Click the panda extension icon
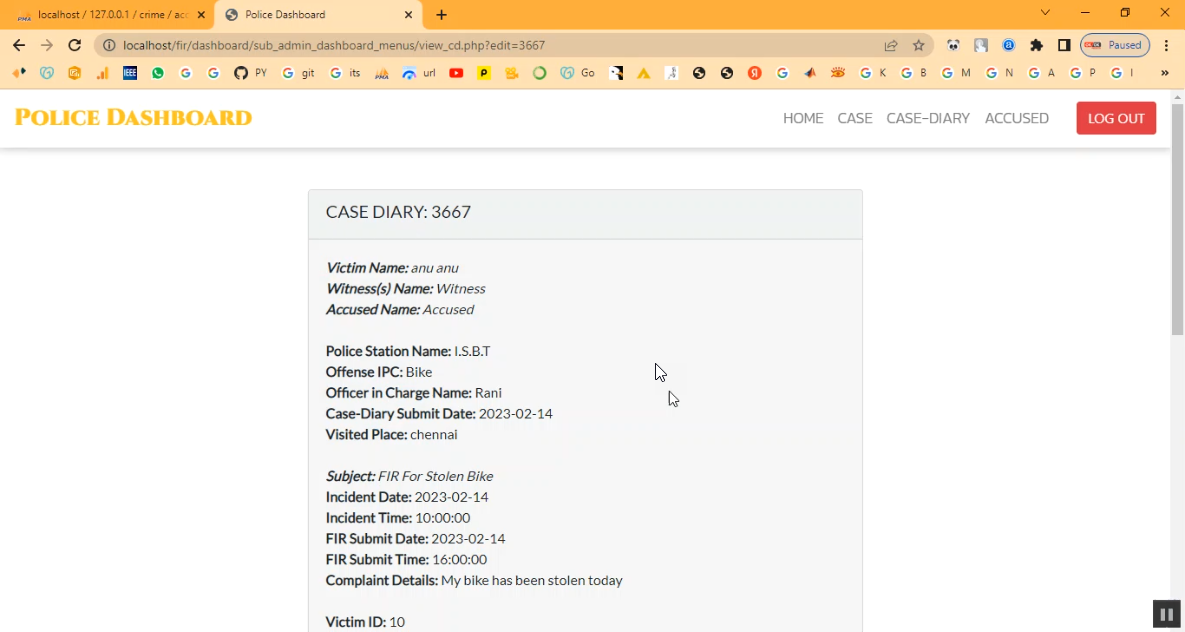The height and width of the screenshot is (632, 1185). [x=953, y=45]
